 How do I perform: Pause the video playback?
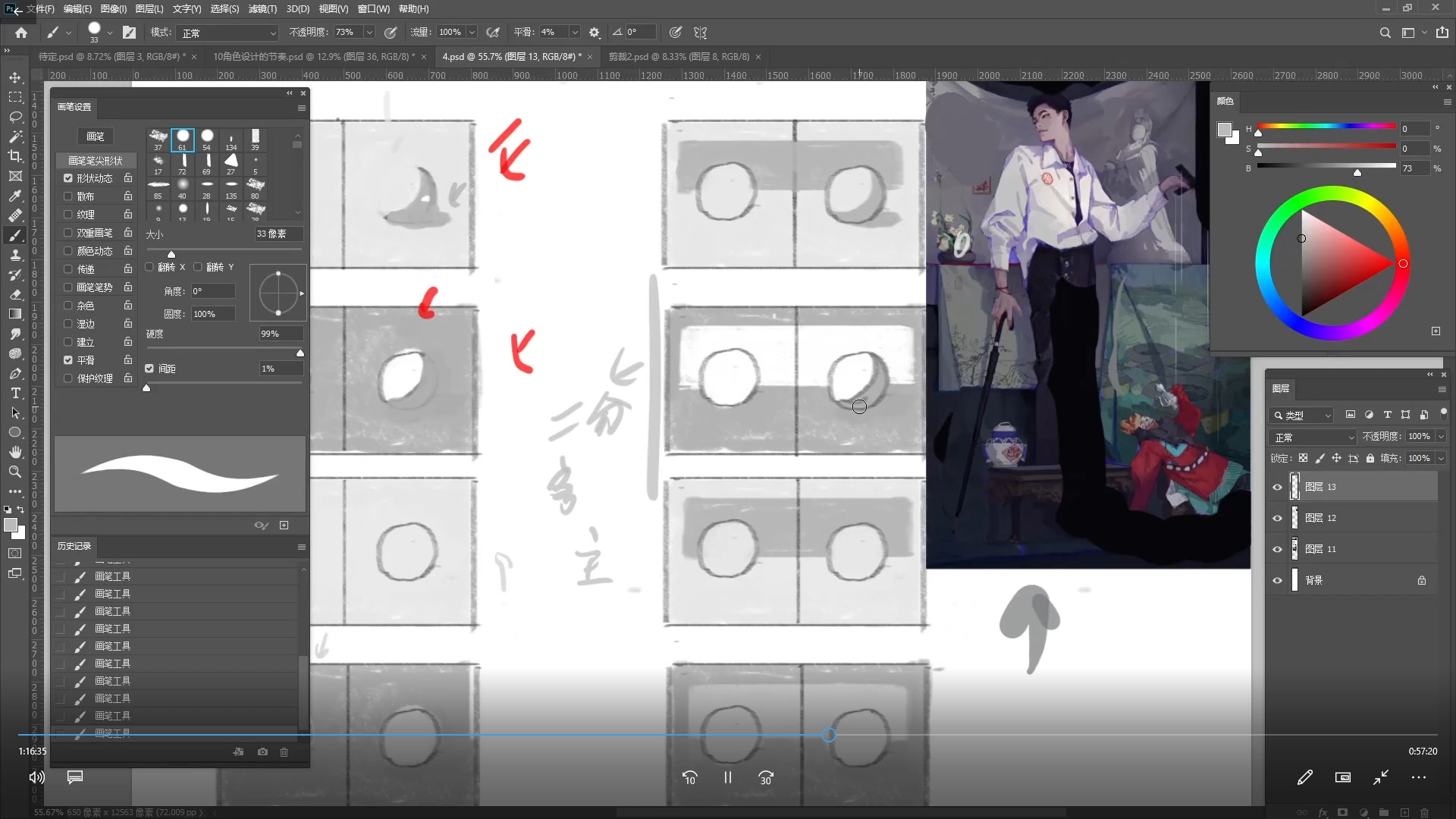click(728, 777)
